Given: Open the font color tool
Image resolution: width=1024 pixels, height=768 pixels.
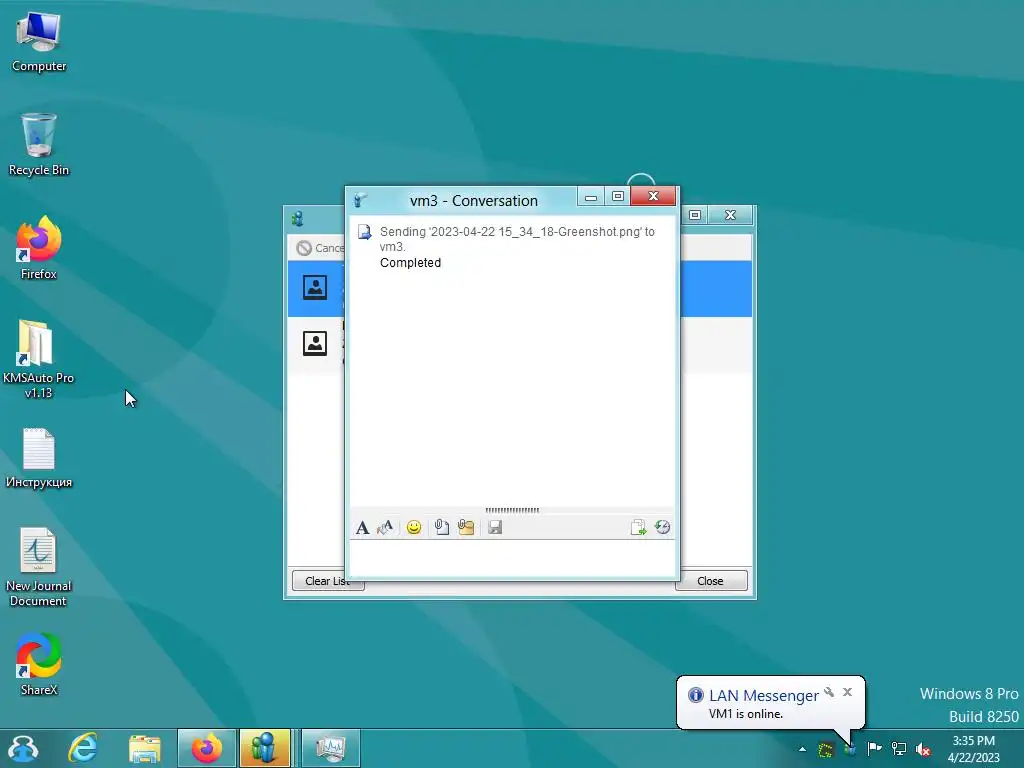Looking at the screenshot, I should coord(385,528).
